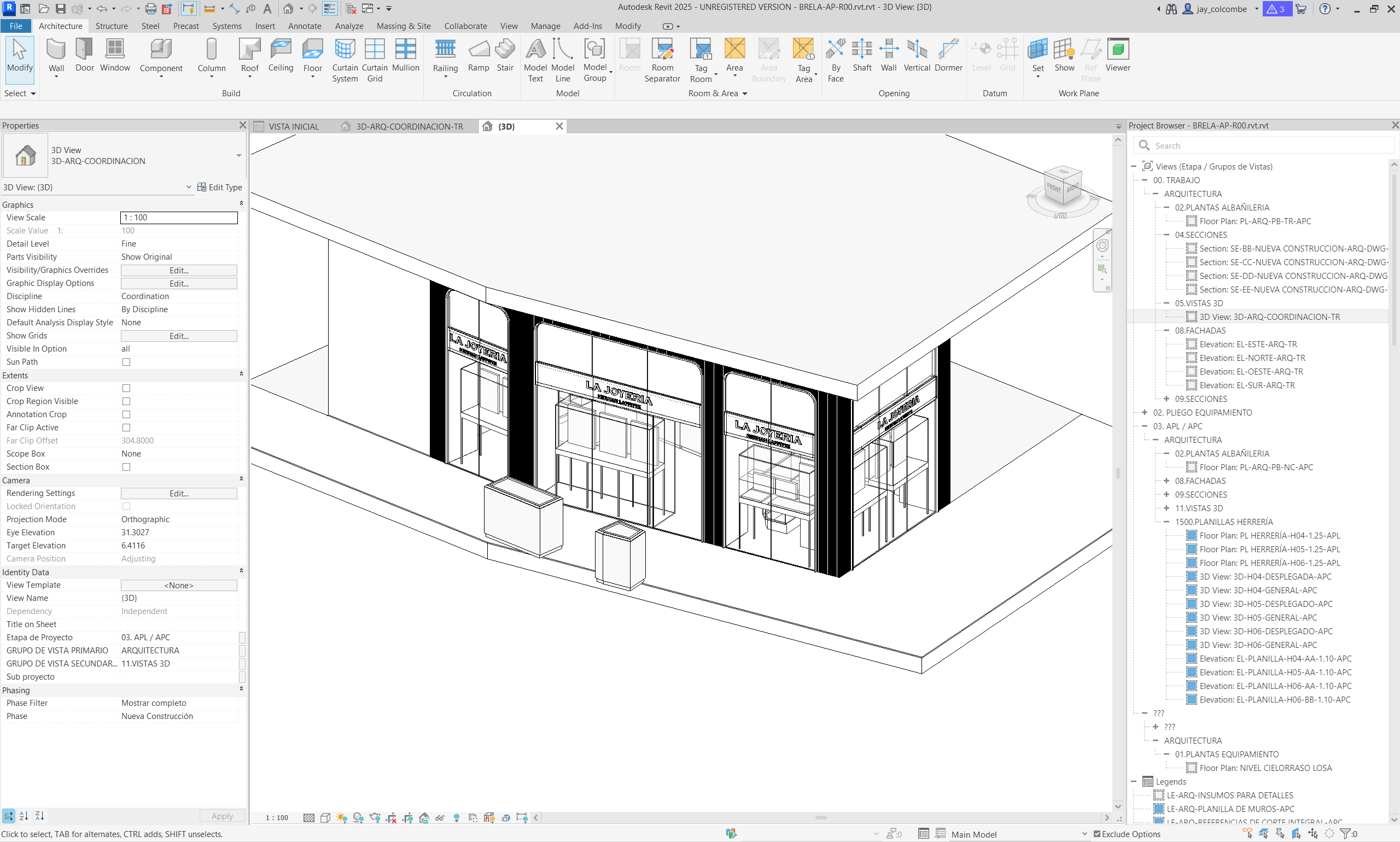This screenshot has height=842, width=1400.
Task: Switch to the Annotate ribbon tab
Action: tap(304, 26)
